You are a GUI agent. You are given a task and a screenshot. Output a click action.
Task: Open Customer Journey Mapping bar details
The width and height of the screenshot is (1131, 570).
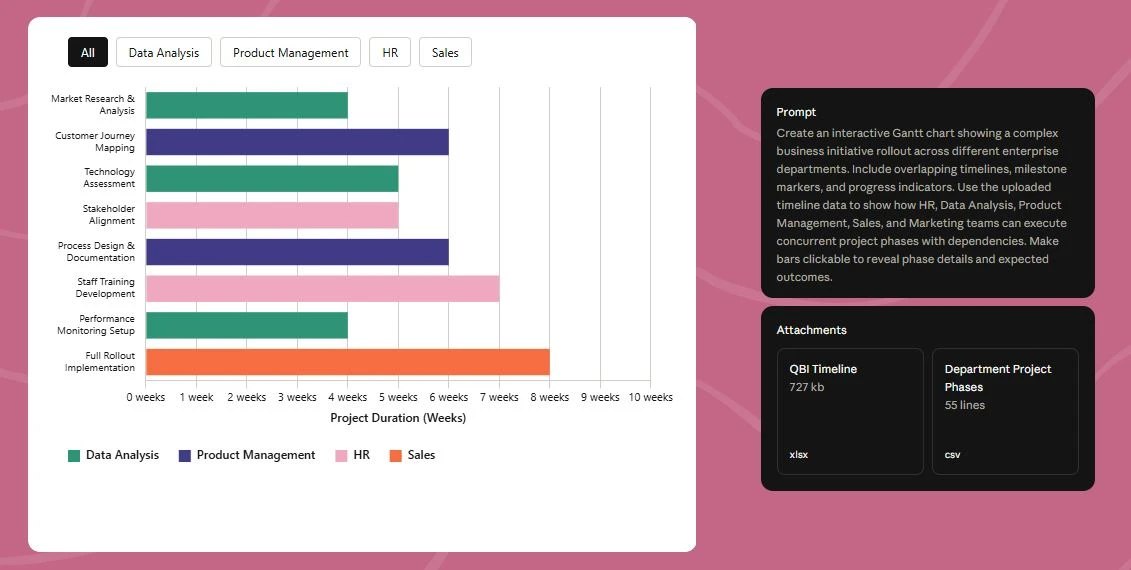[297, 142]
